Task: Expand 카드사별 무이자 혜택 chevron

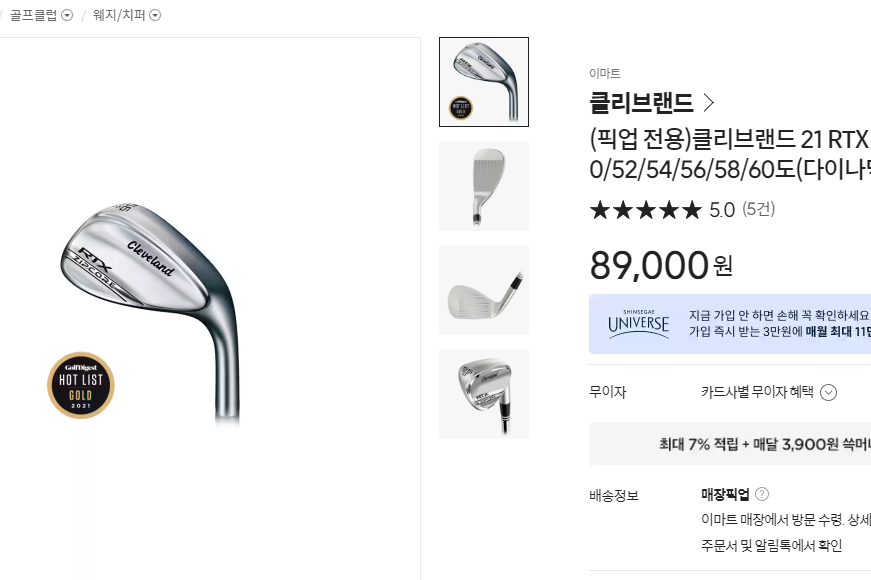Action: pos(828,393)
